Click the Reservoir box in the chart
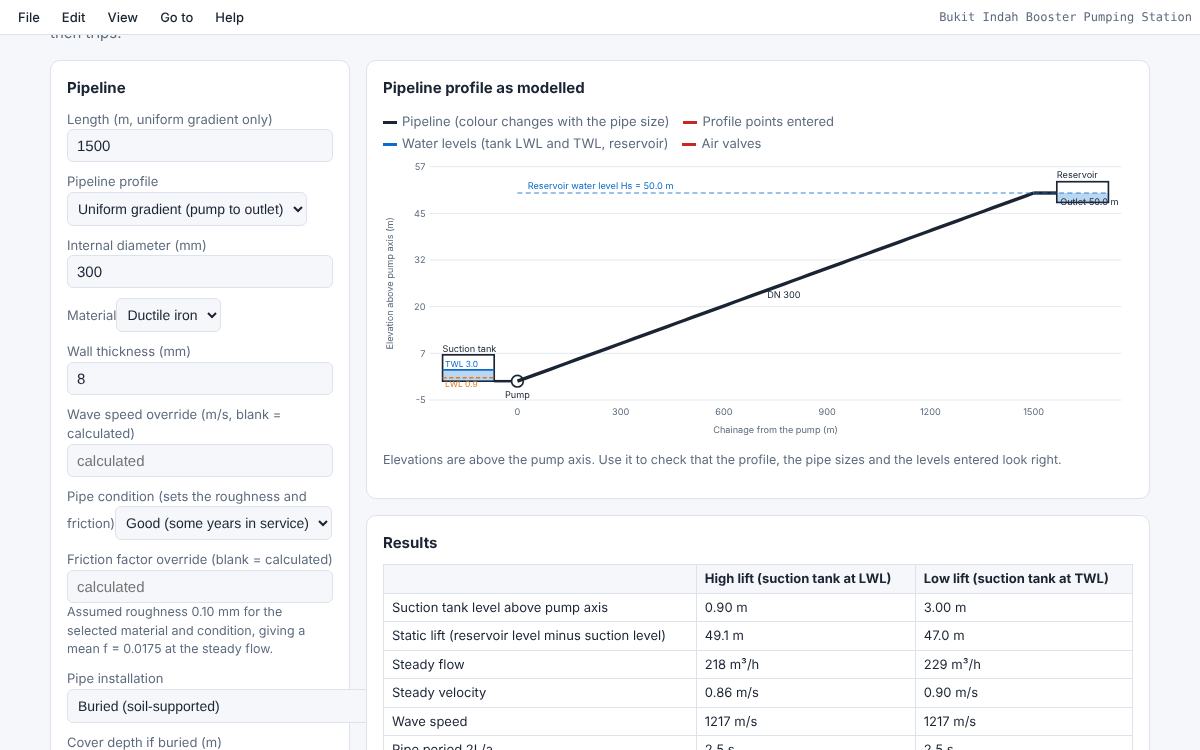The height and width of the screenshot is (750, 1200). pos(1083,192)
